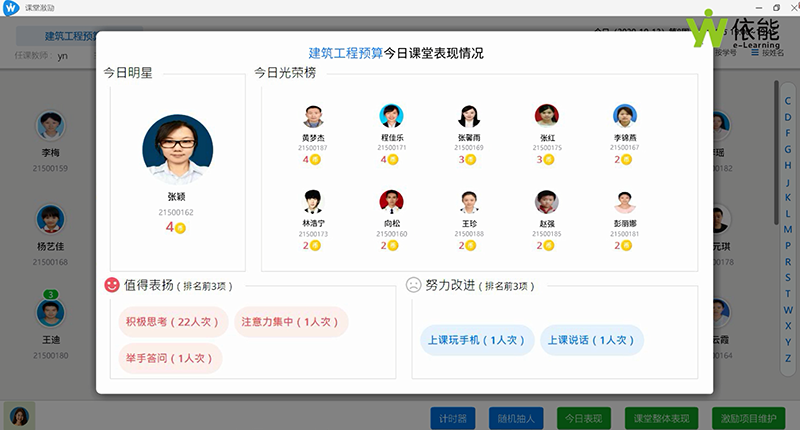The width and height of the screenshot is (800, 430).
Task: Select the 上课玩手机 (1人次) tag
Action: (x=474, y=340)
